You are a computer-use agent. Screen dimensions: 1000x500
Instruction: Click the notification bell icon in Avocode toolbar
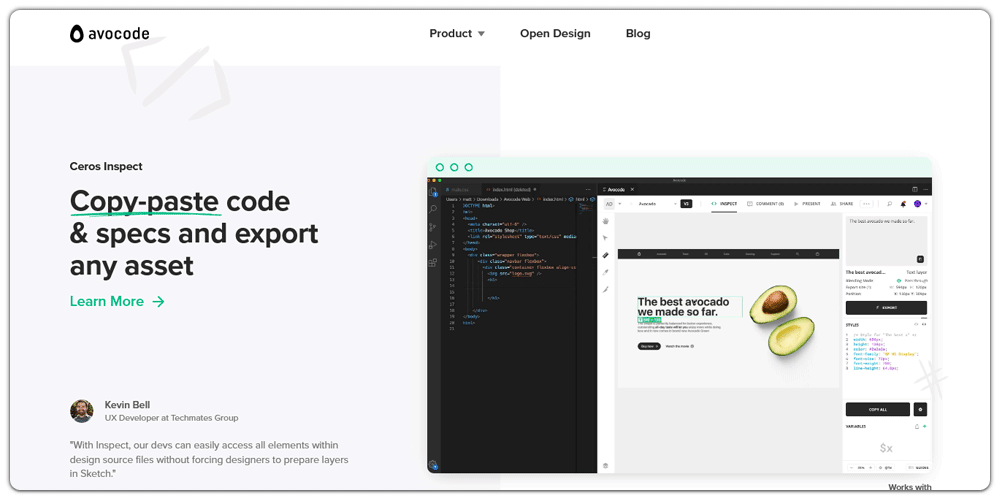903,203
